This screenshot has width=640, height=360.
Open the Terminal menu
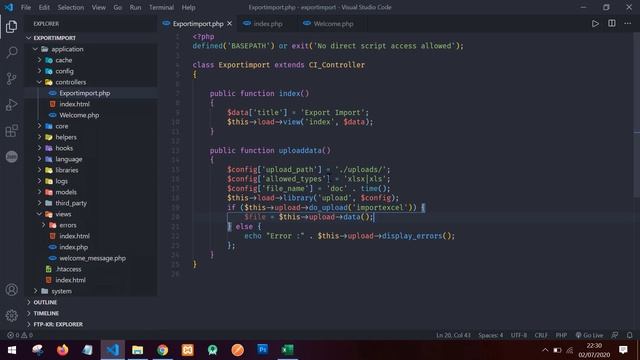pos(161,7)
